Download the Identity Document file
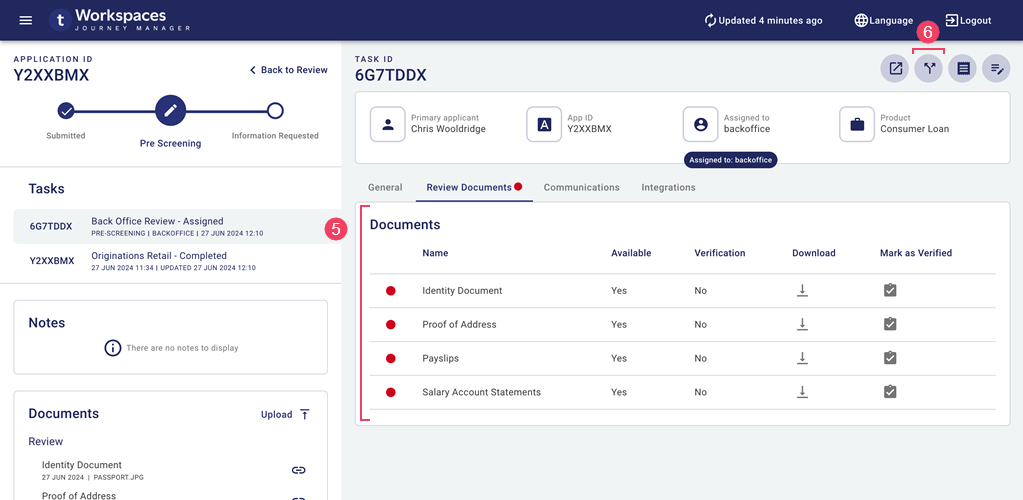 (802, 291)
